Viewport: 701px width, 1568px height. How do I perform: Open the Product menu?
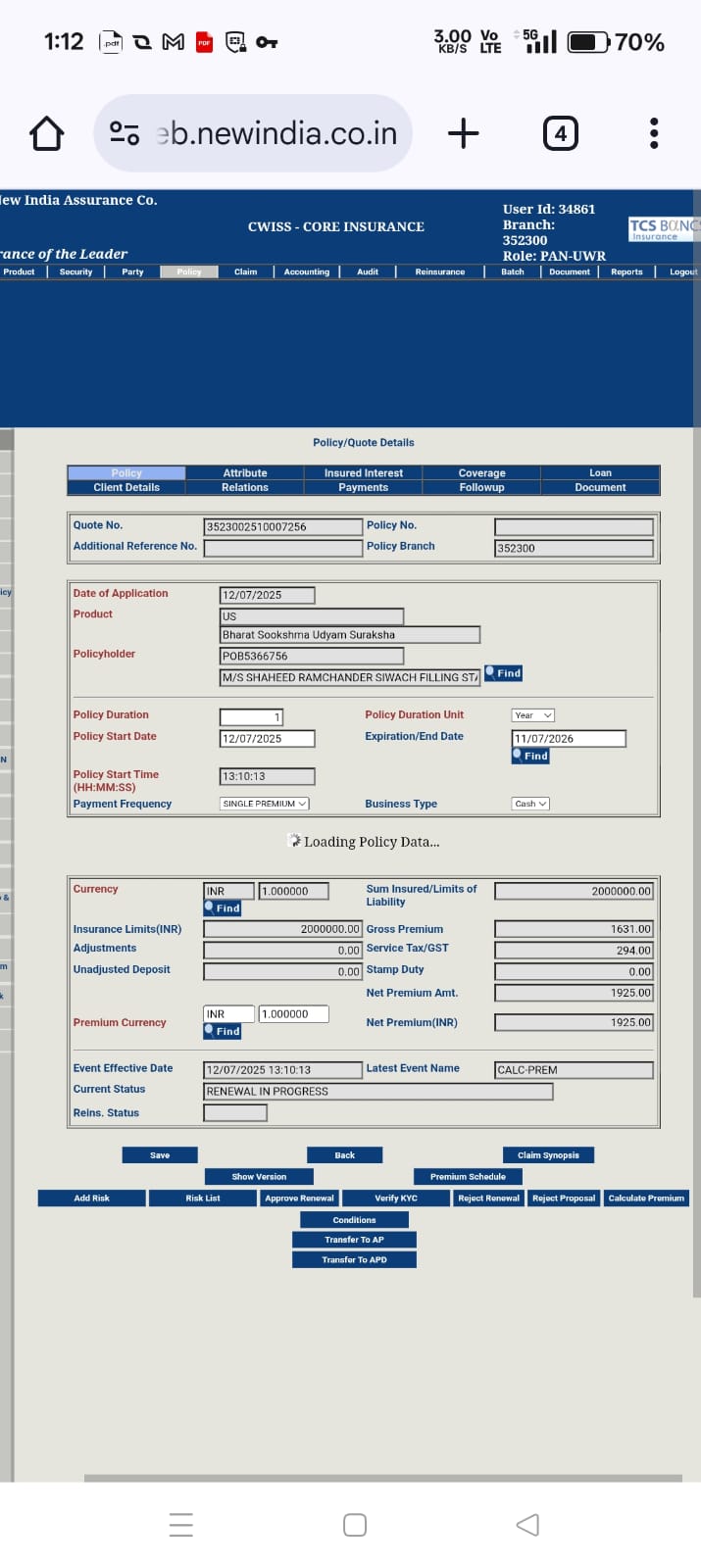click(x=19, y=271)
